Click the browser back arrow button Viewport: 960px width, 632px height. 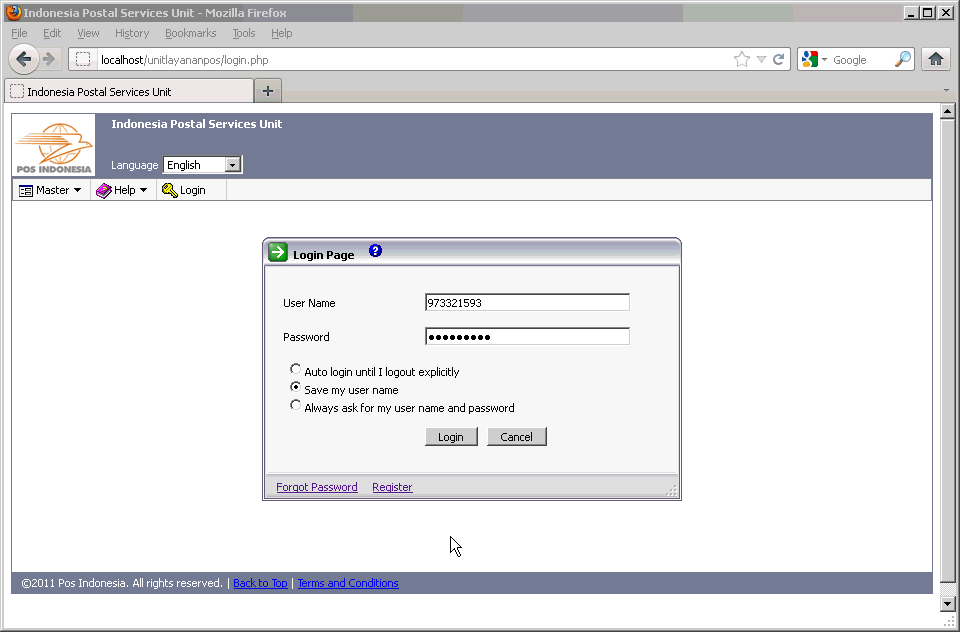click(24, 59)
